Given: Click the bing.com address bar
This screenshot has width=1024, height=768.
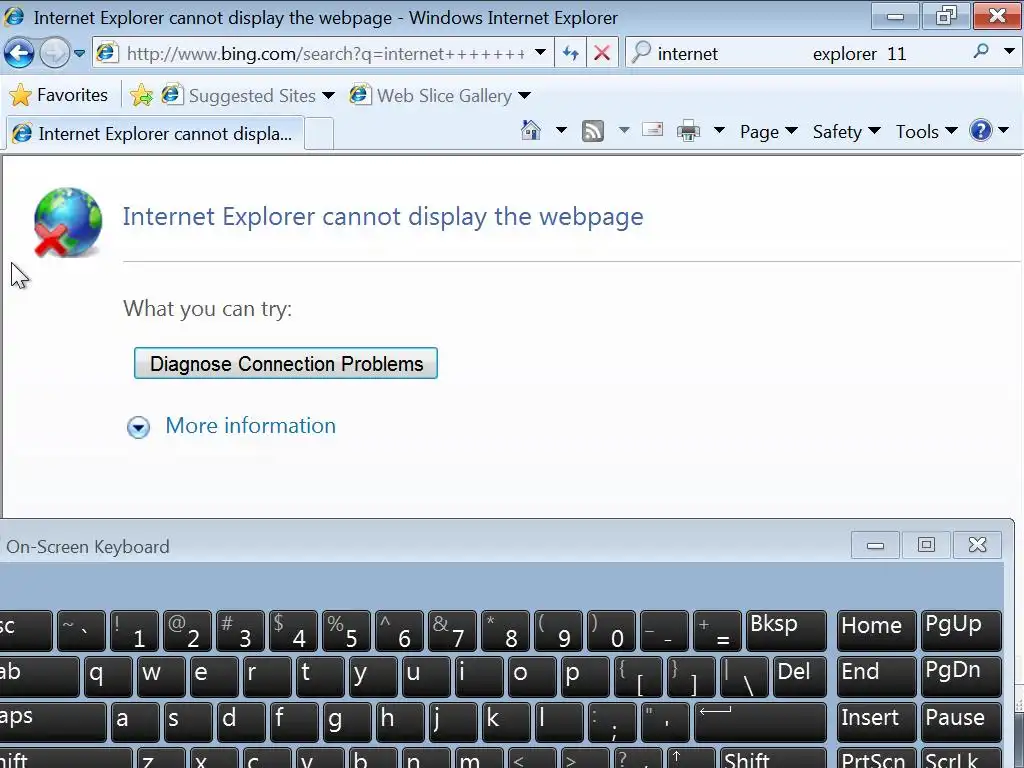Looking at the screenshot, I should tap(323, 53).
